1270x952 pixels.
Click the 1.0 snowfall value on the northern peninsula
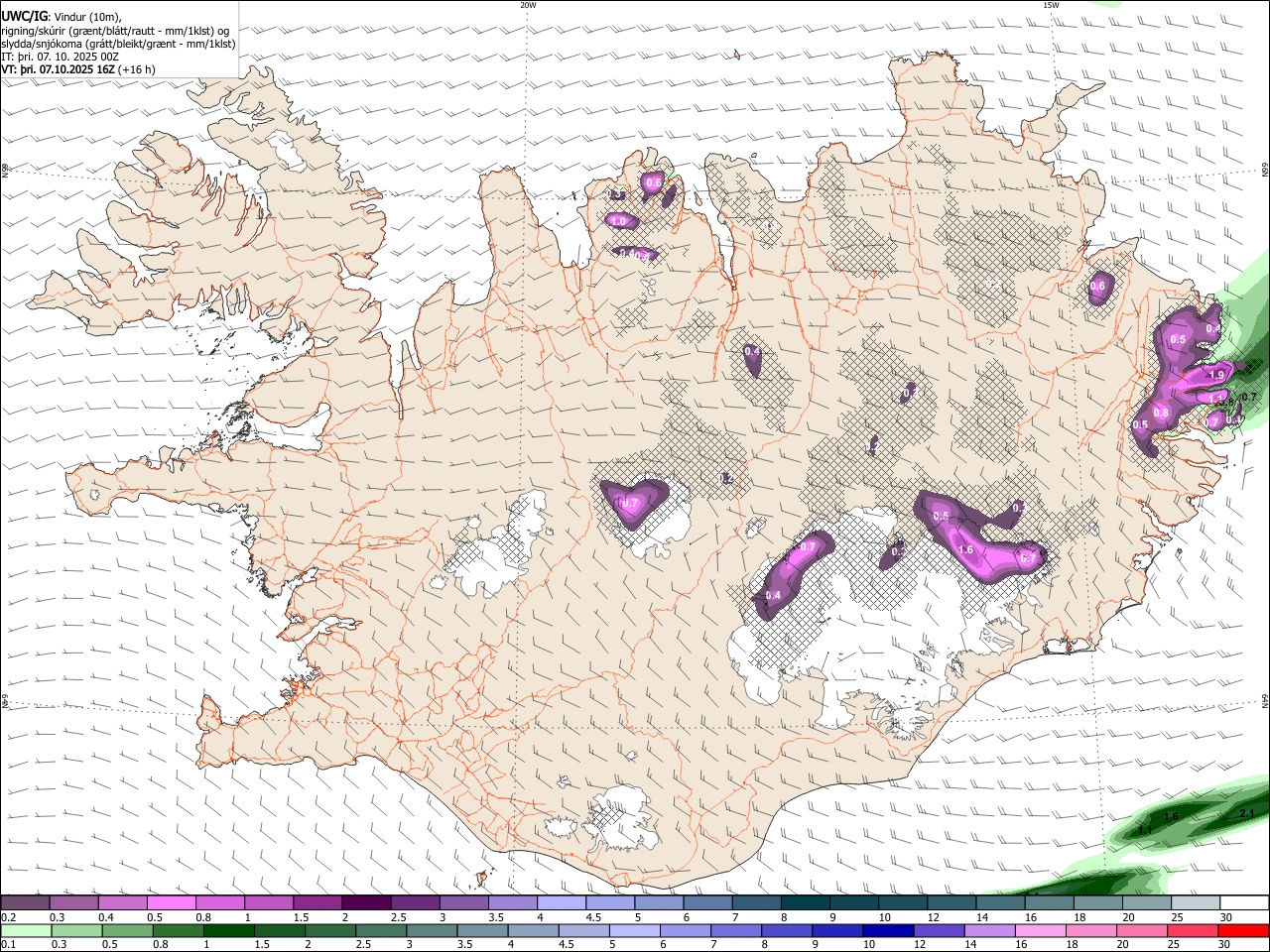[x=619, y=220]
